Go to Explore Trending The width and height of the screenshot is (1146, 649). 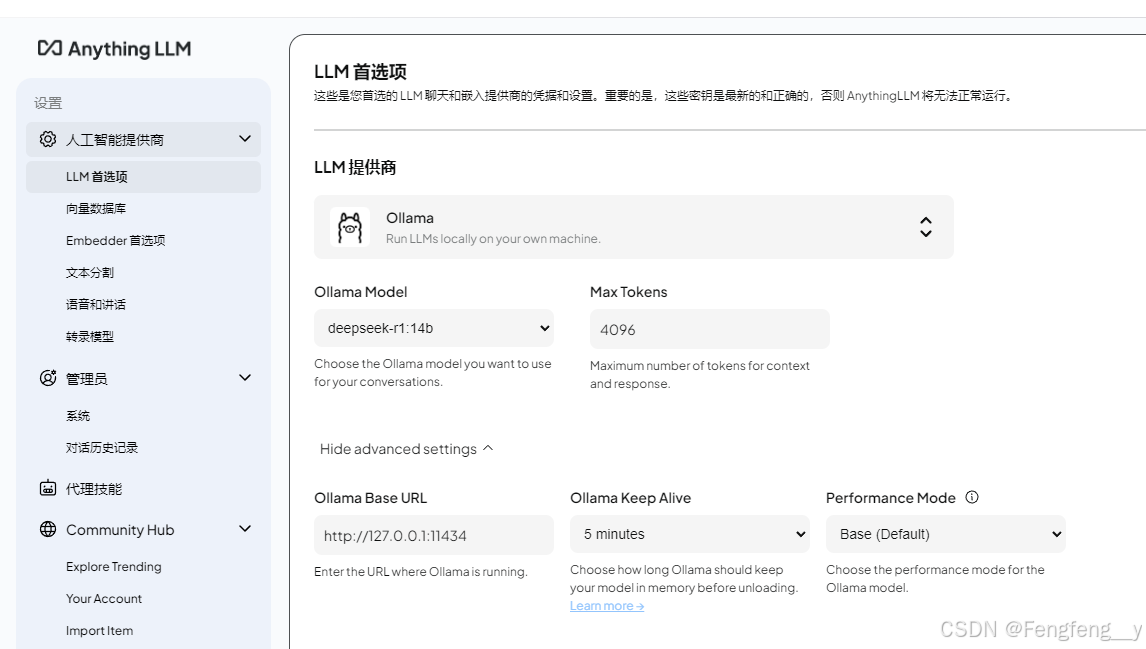point(113,566)
